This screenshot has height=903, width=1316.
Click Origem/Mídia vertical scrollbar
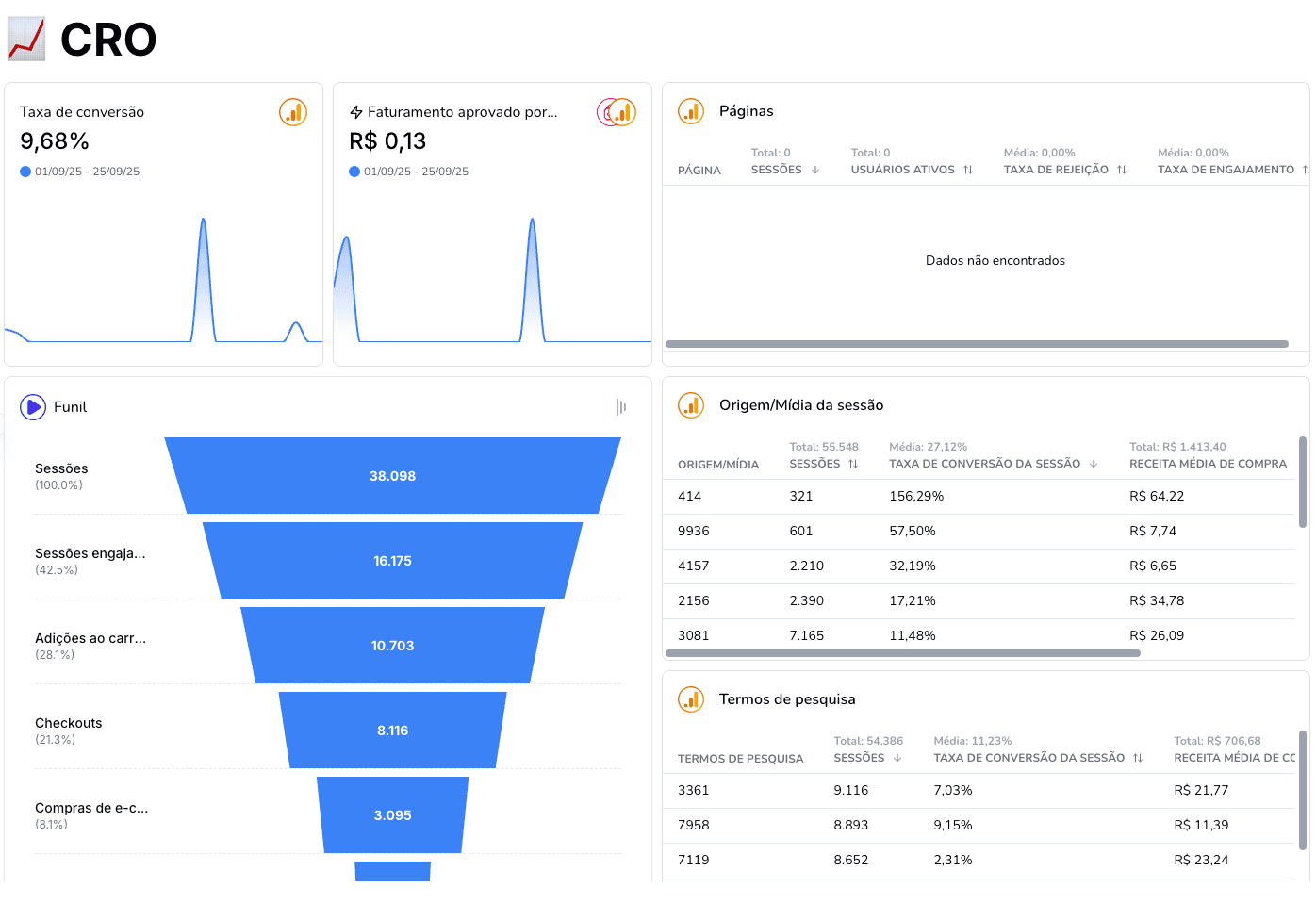(1303, 482)
